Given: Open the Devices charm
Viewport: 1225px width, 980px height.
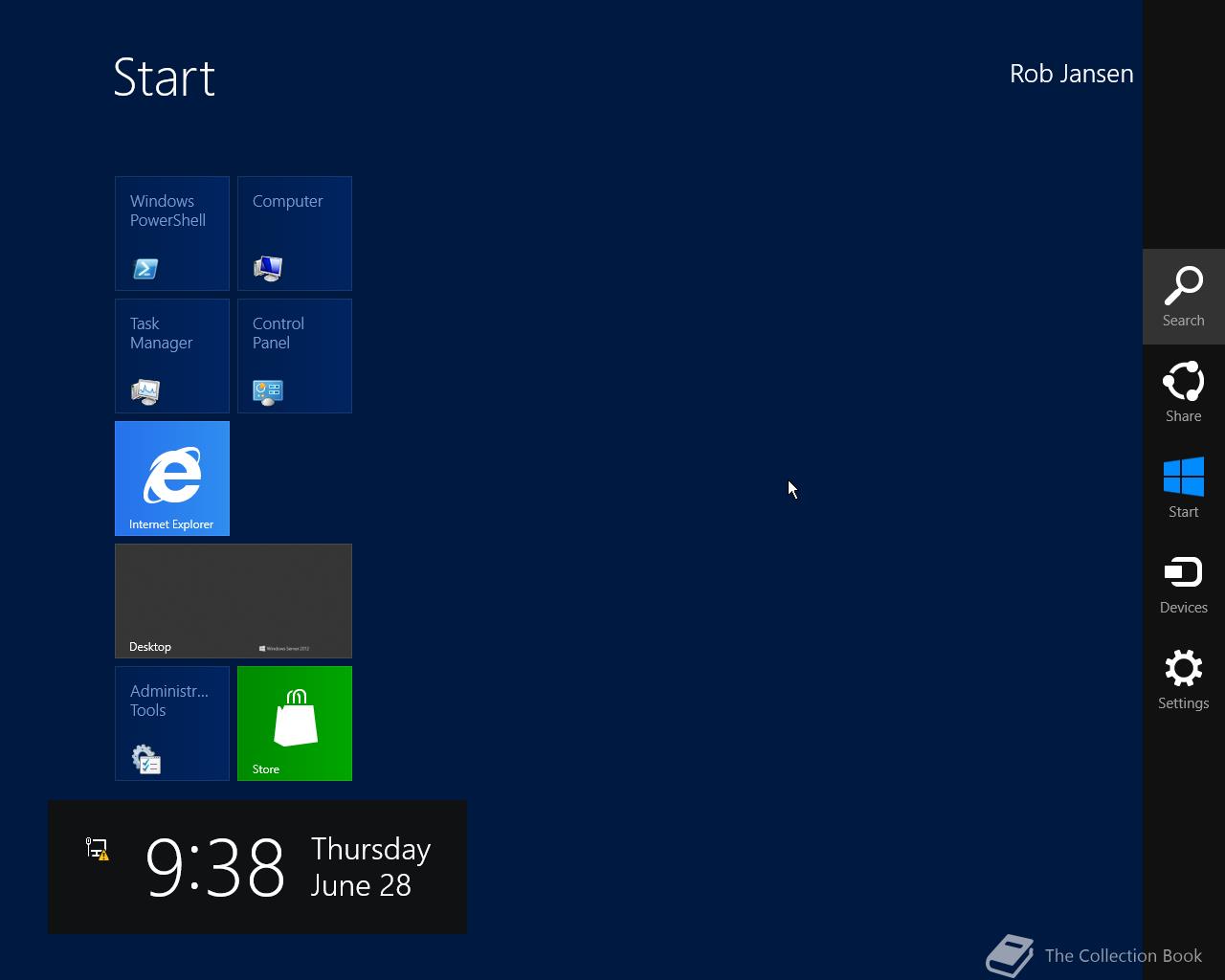Looking at the screenshot, I should tap(1184, 584).
